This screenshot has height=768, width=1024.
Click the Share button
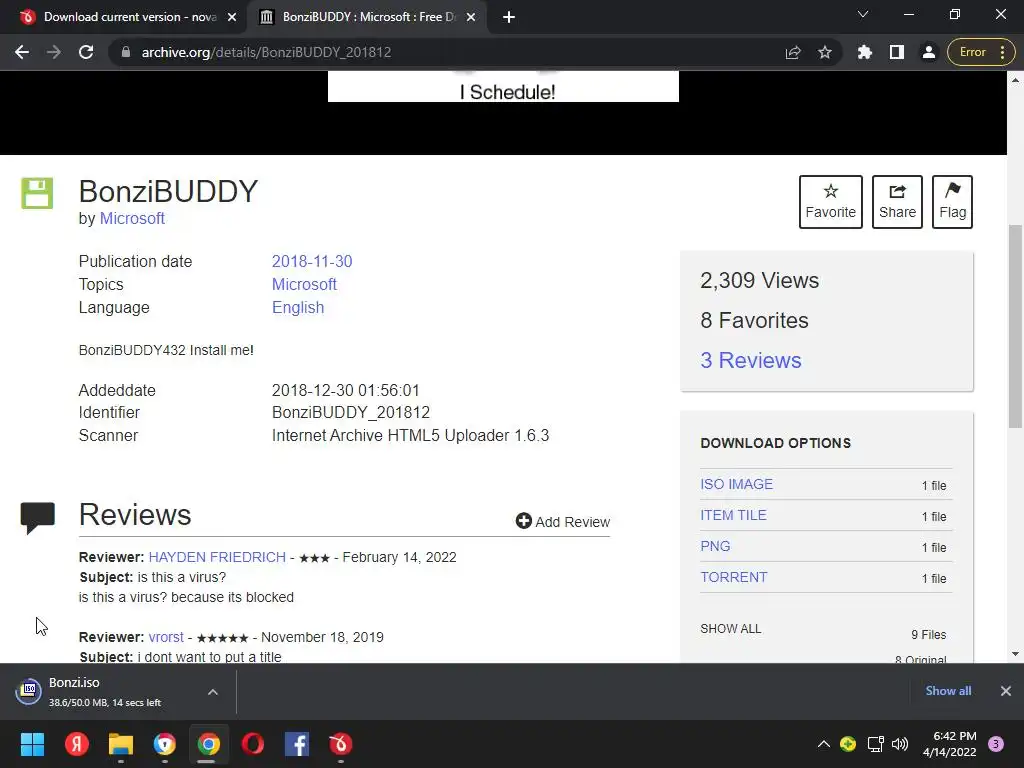[897, 202]
